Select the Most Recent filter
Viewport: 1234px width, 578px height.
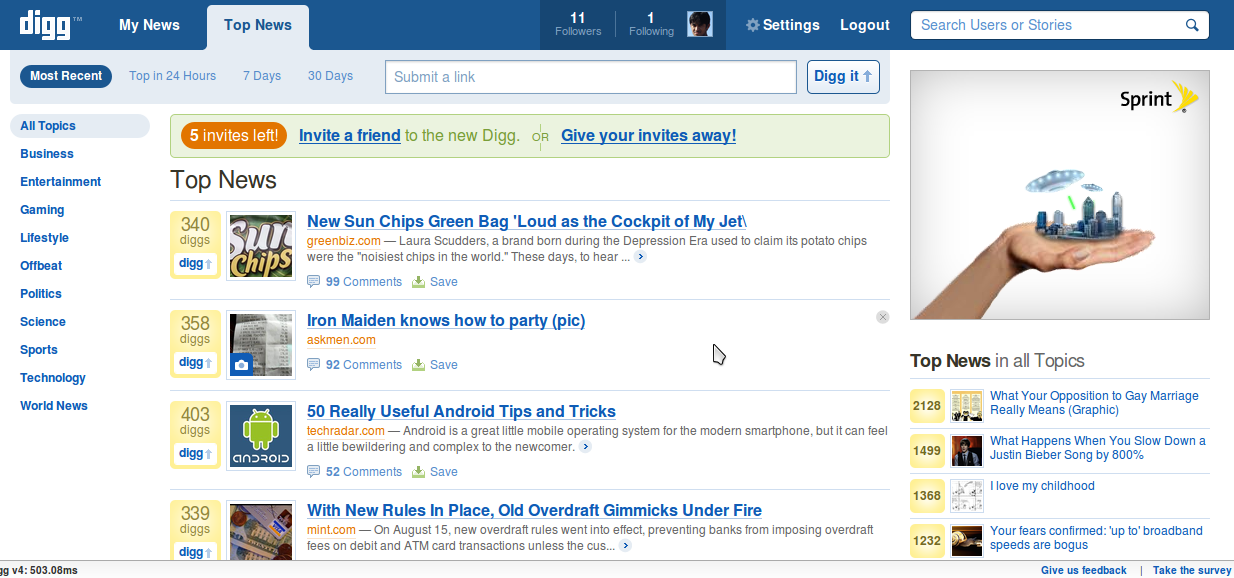click(66, 76)
